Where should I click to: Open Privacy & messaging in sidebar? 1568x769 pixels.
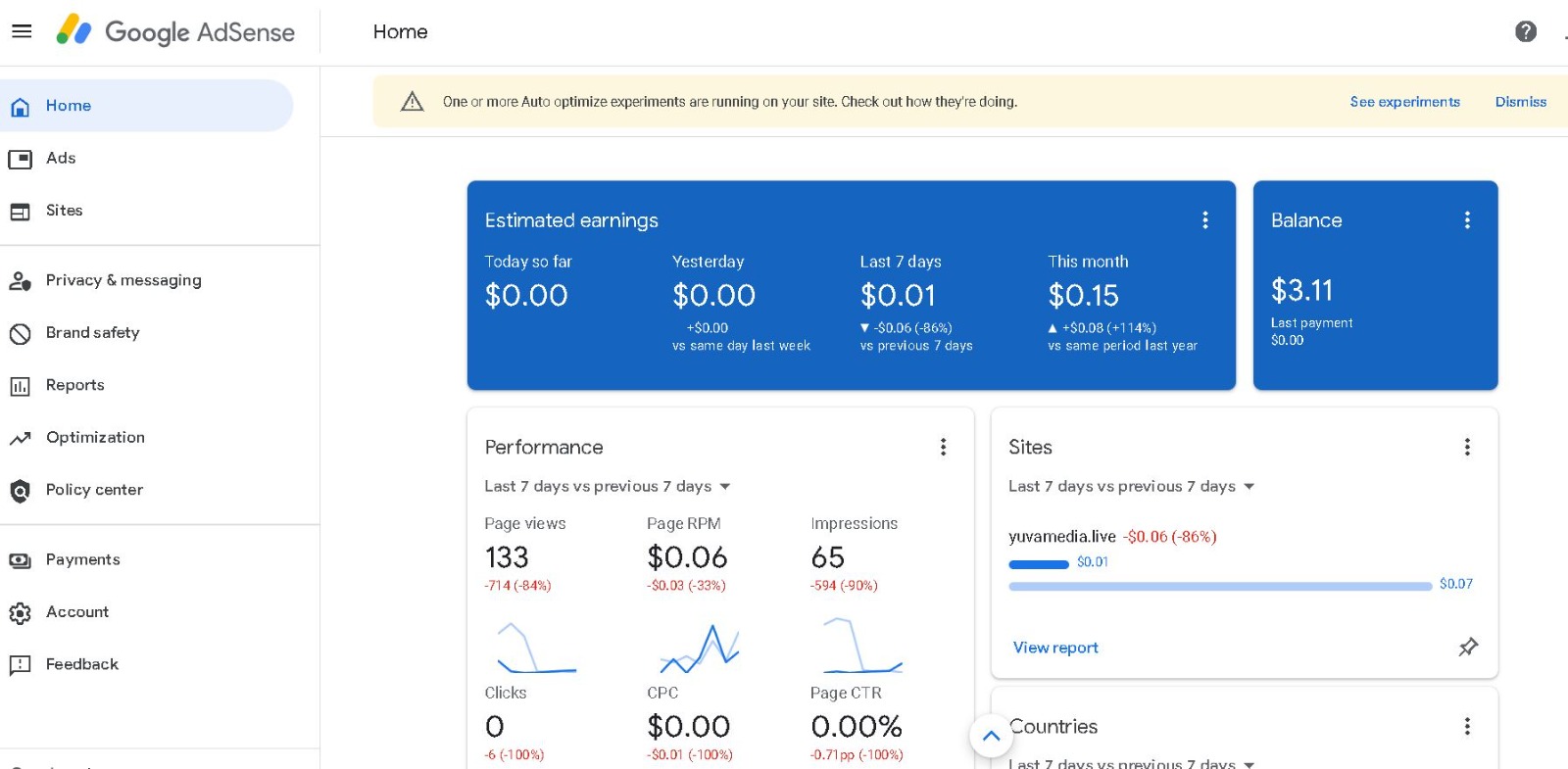pos(147,281)
